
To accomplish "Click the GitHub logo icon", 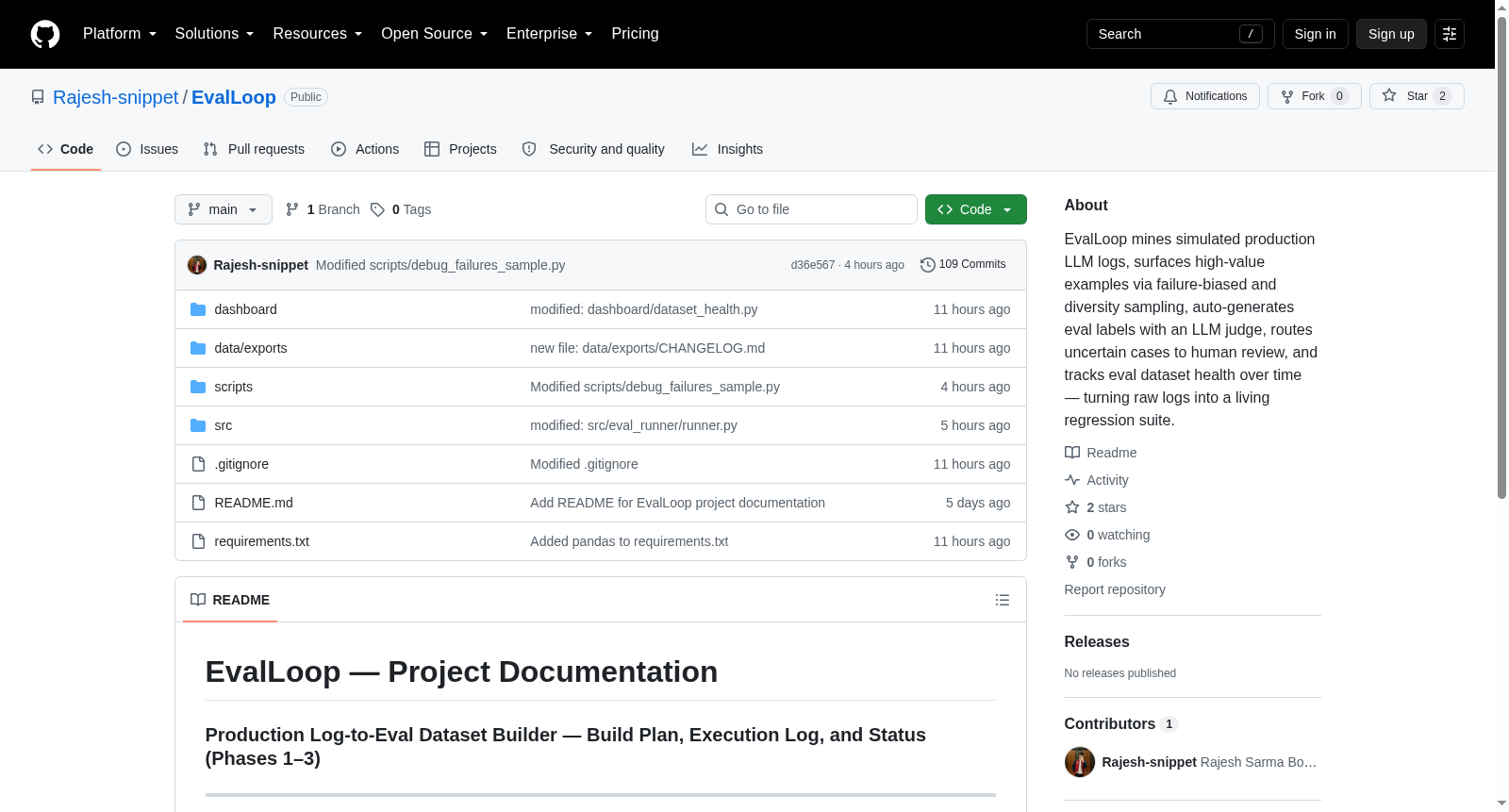I will (45, 34).
